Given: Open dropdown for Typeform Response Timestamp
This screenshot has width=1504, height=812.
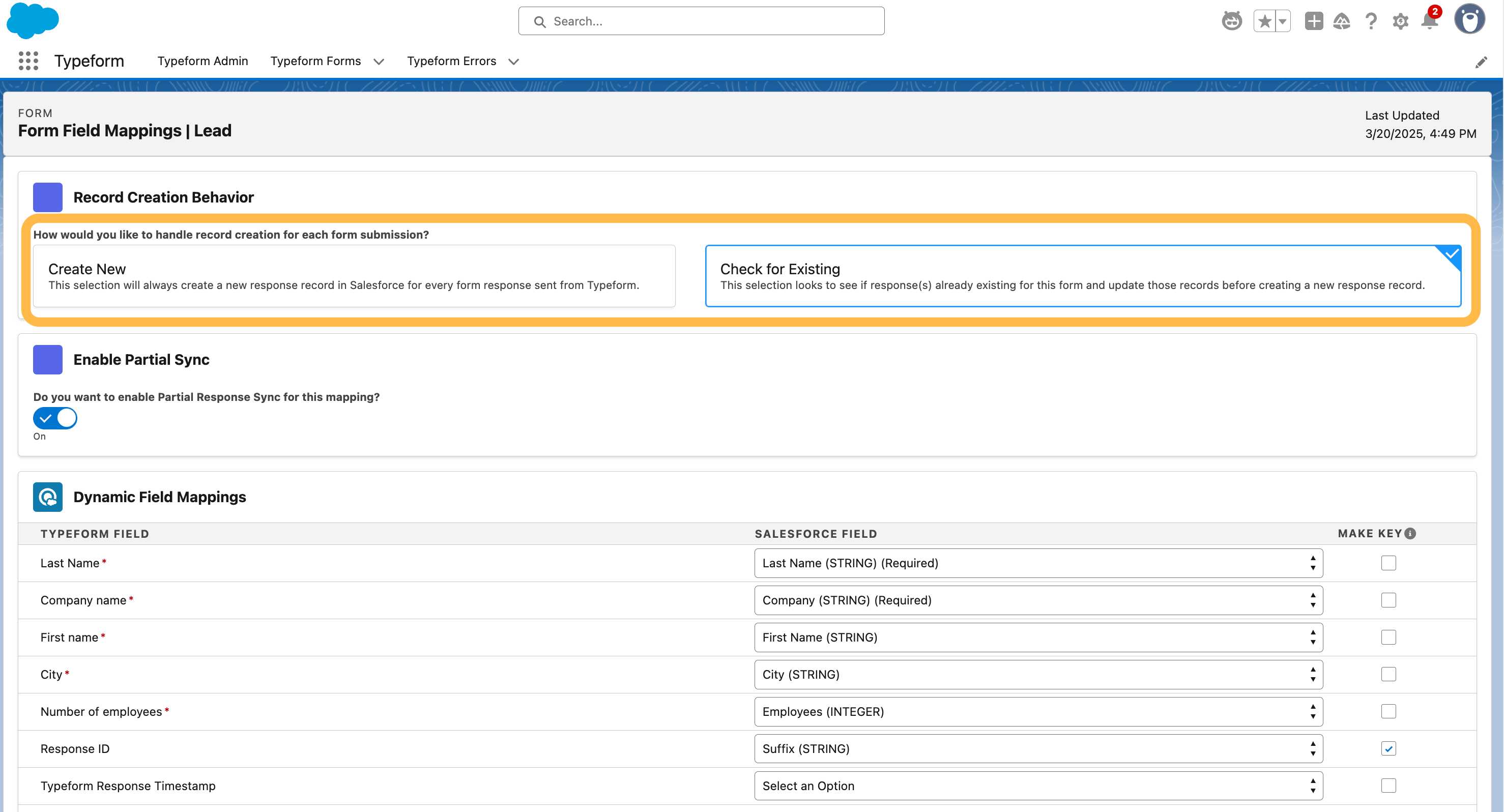Looking at the screenshot, I should coord(1038,786).
